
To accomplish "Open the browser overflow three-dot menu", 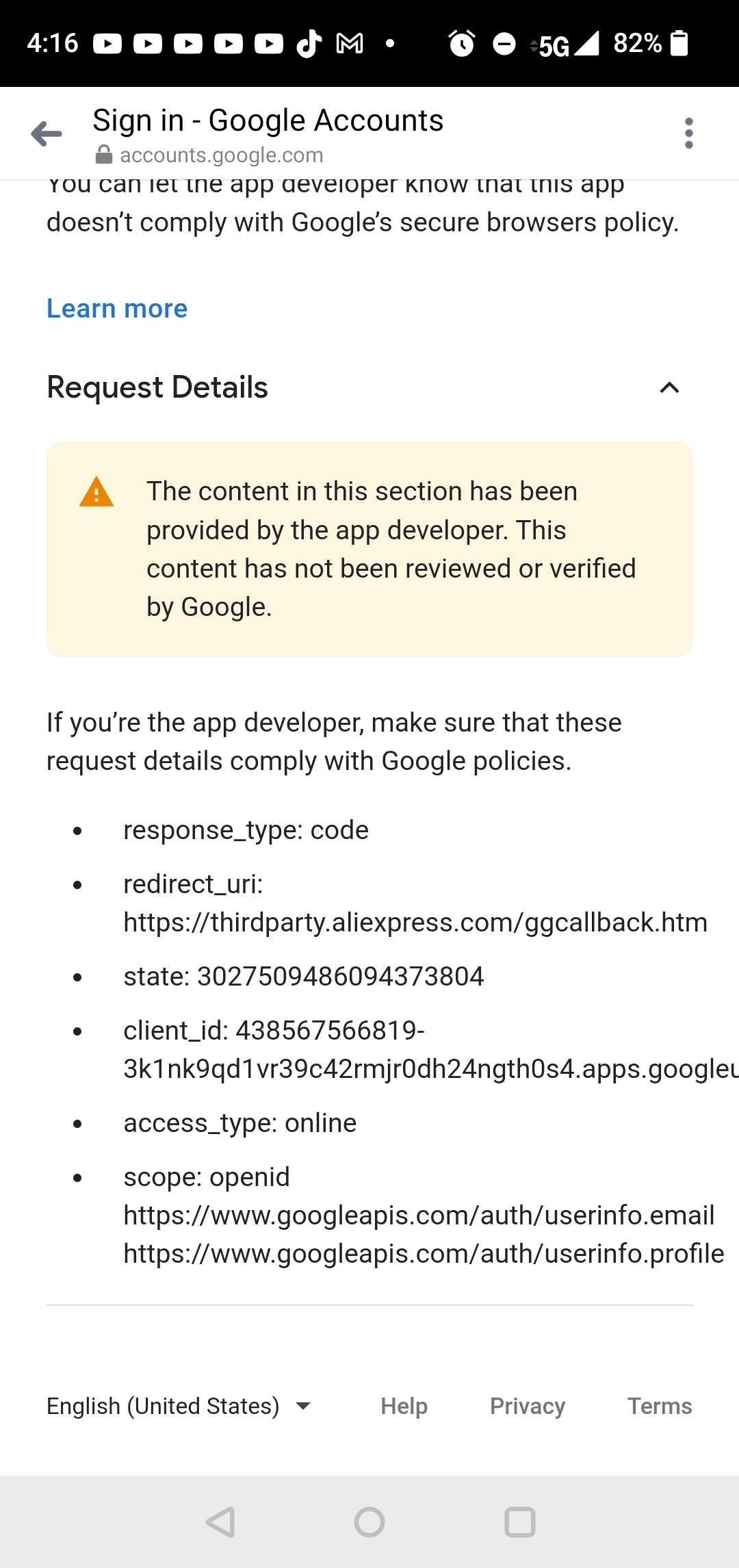I will (688, 132).
